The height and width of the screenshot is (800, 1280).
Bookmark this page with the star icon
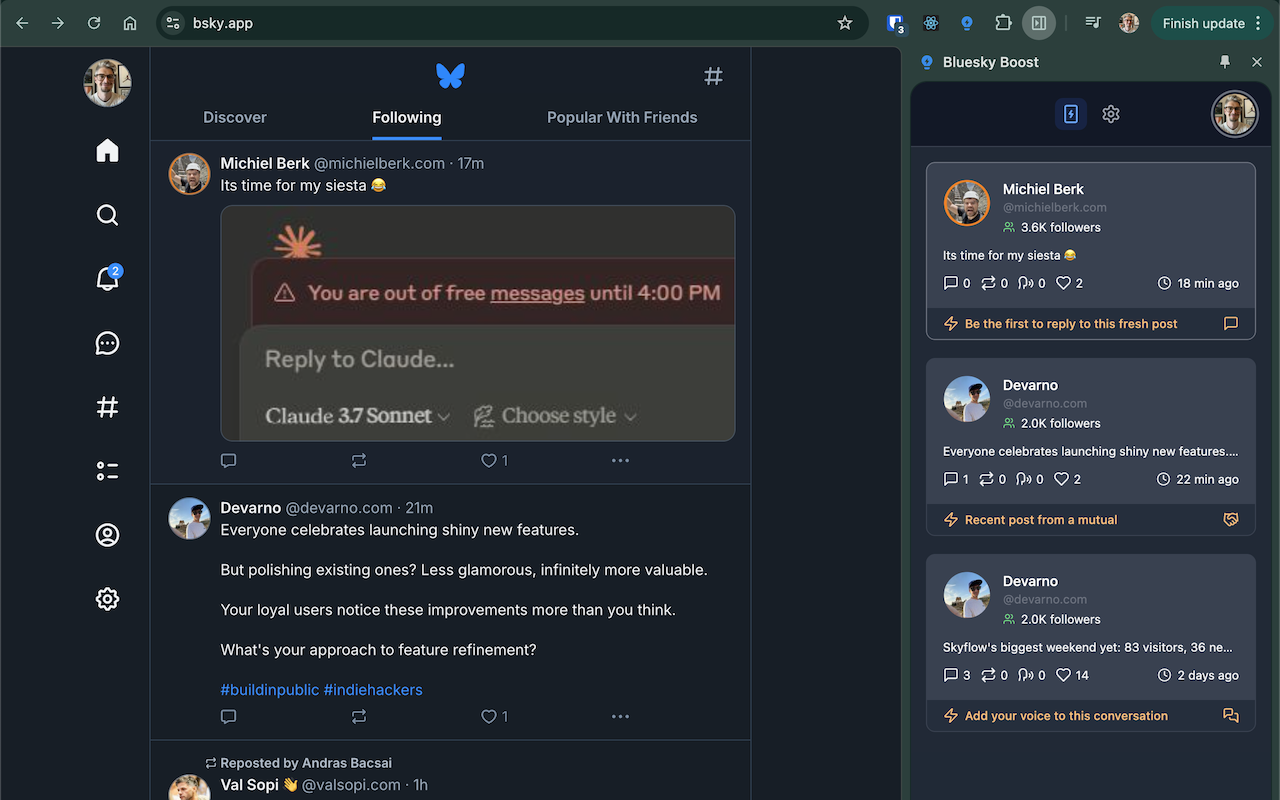[845, 23]
